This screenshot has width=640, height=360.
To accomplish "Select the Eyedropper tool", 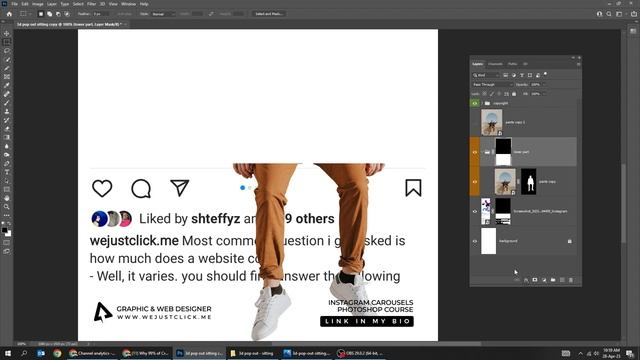I will point(7,85).
